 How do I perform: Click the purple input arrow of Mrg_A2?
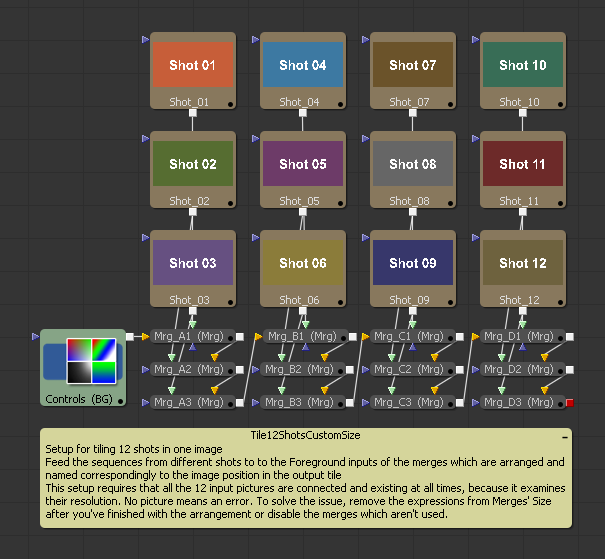[145, 370]
